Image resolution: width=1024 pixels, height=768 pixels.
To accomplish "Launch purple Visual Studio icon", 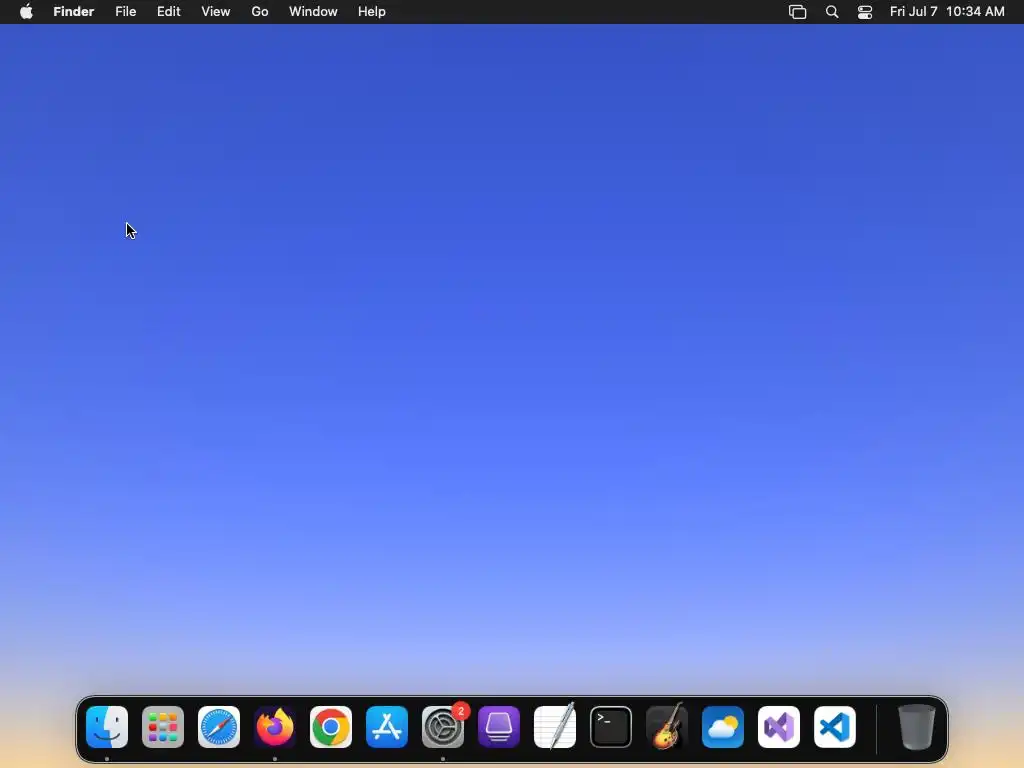I will 779,727.
